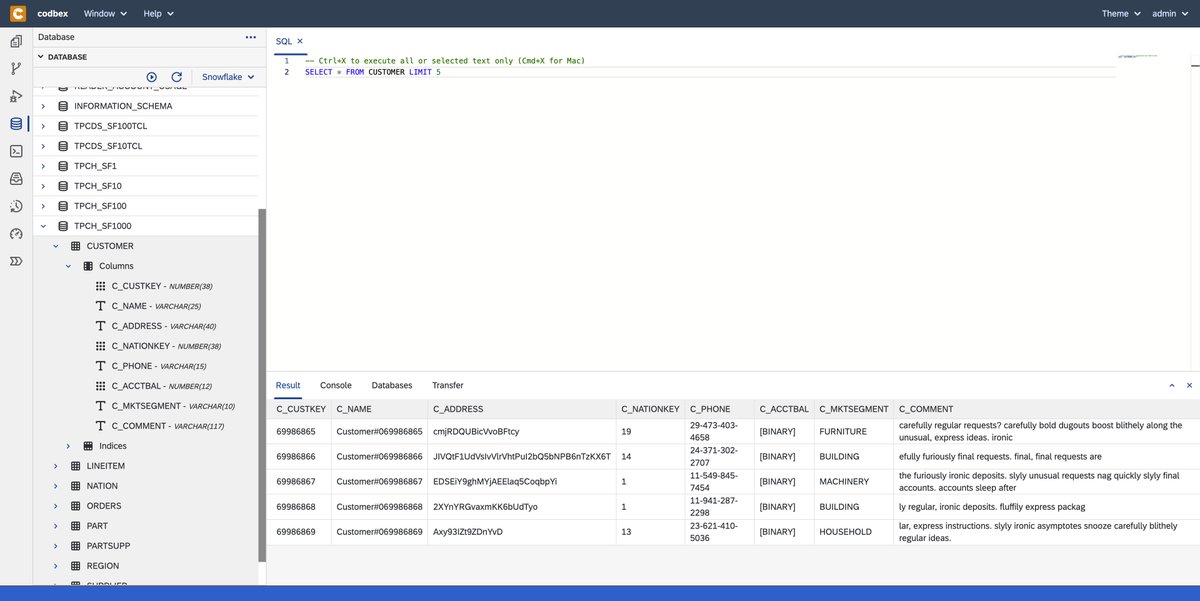Click the database tree vertical scrollbar
The width and height of the screenshot is (1200, 601).
tap(262, 385)
